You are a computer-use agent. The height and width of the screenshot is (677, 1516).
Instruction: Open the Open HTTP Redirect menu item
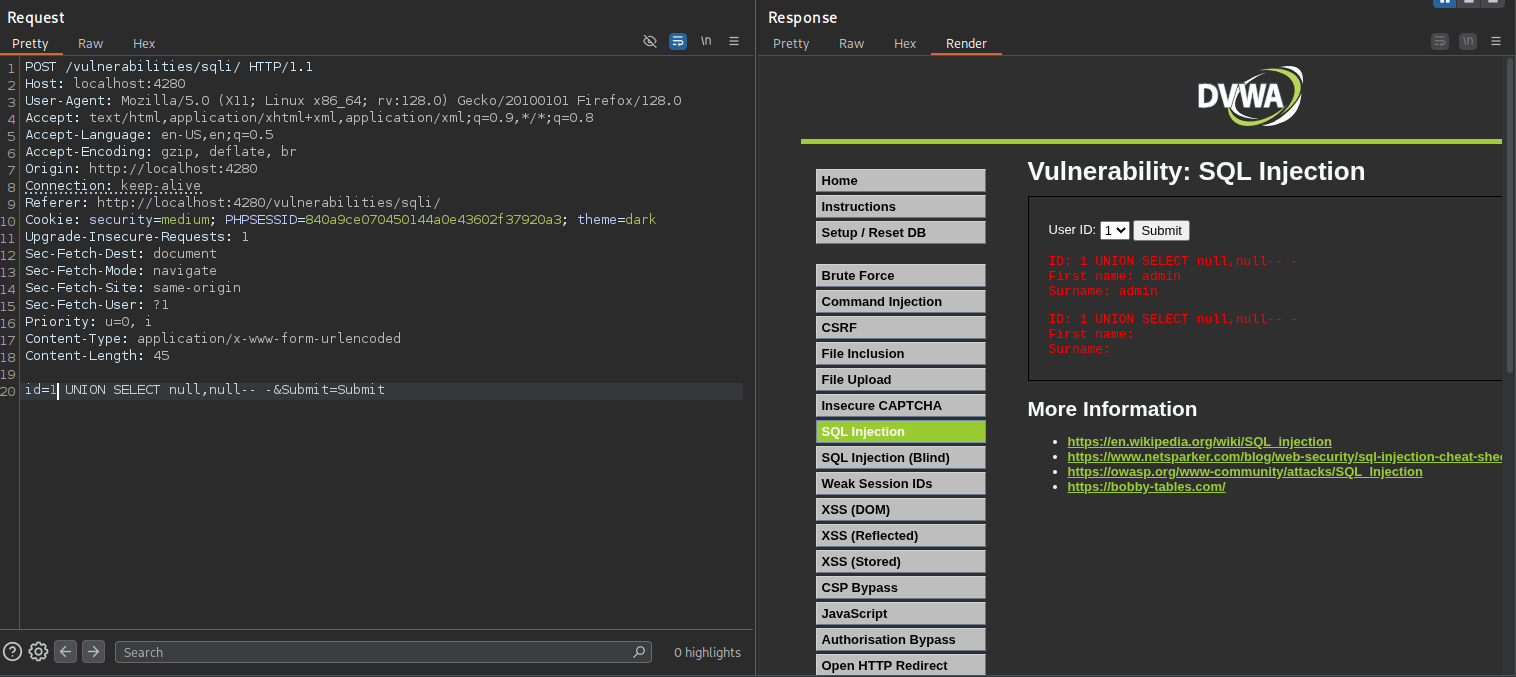901,665
